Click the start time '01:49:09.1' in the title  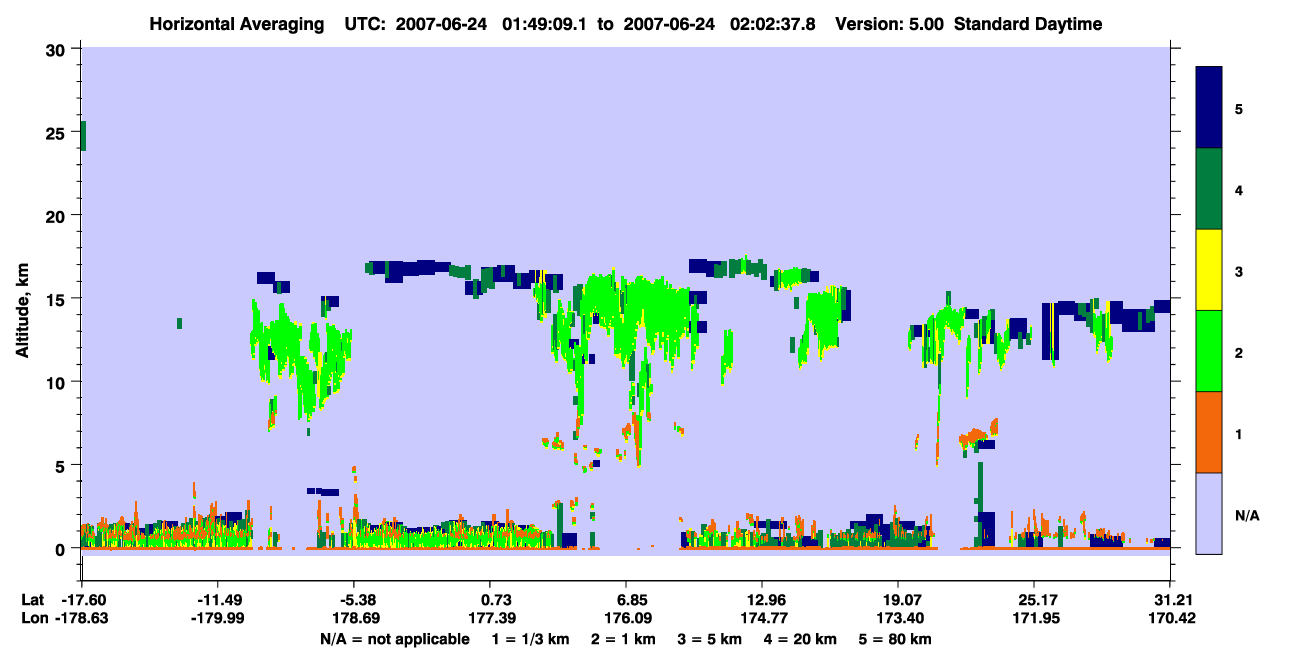pos(546,24)
